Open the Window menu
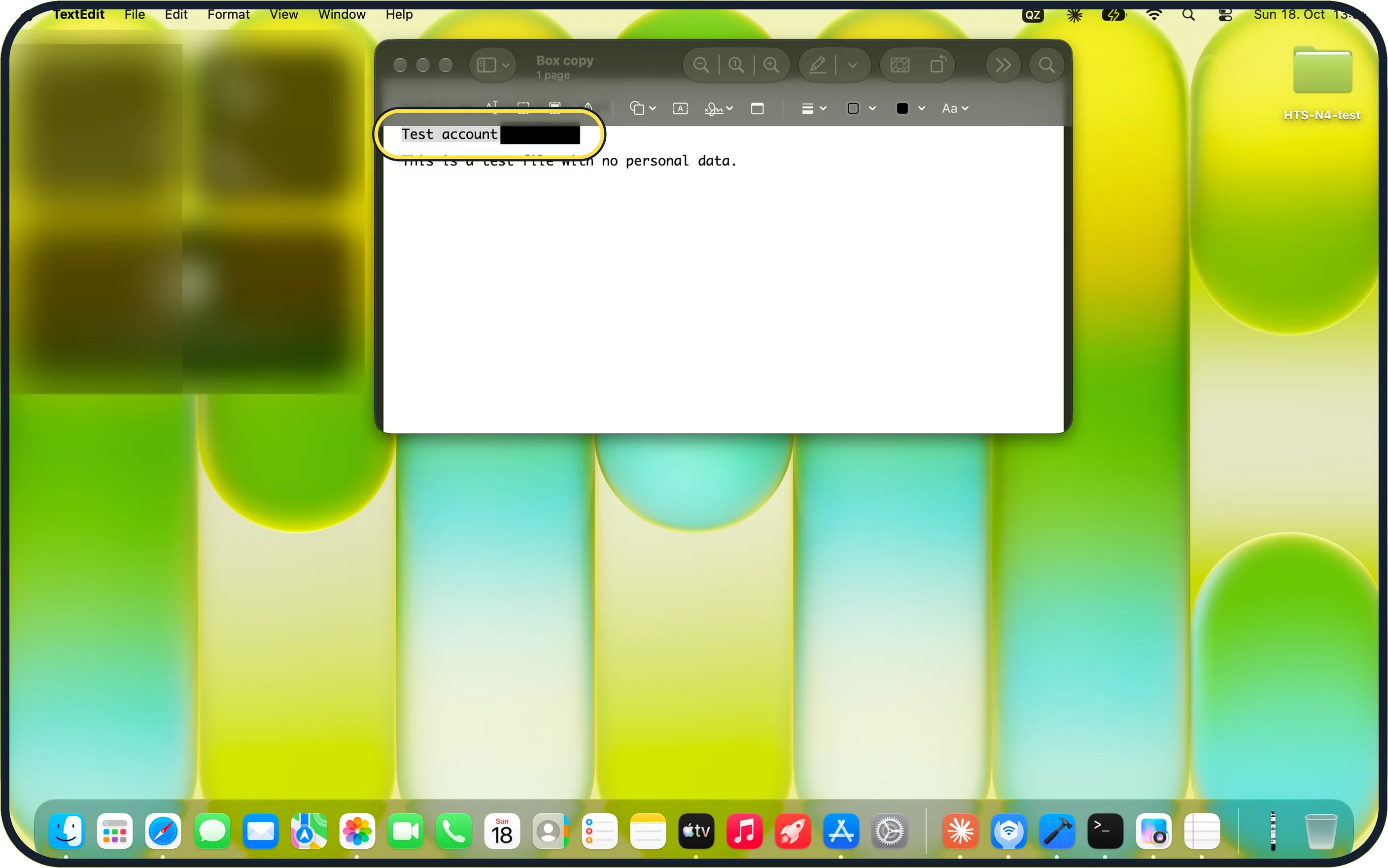Image resolution: width=1388 pixels, height=868 pixels. point(342,14)
